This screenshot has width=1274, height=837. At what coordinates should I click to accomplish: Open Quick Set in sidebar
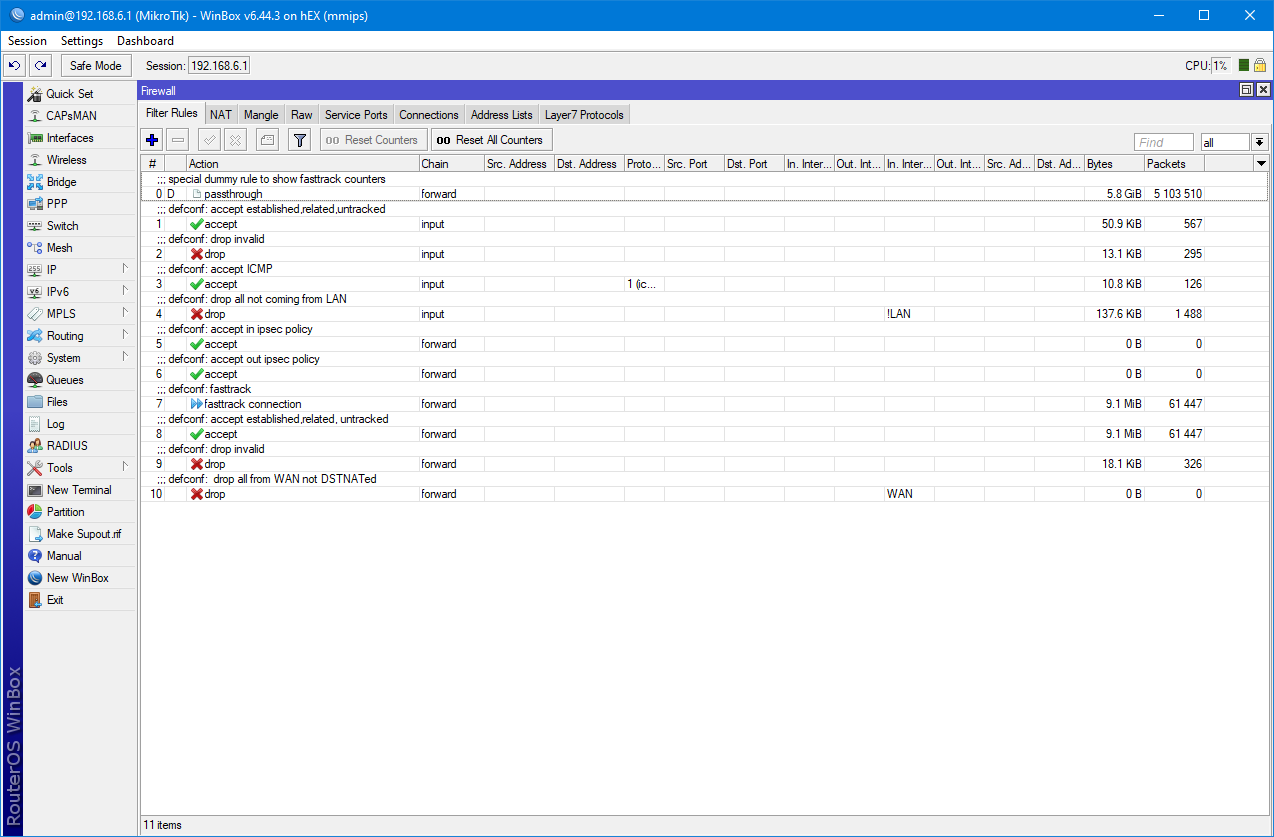pos(79,94)
